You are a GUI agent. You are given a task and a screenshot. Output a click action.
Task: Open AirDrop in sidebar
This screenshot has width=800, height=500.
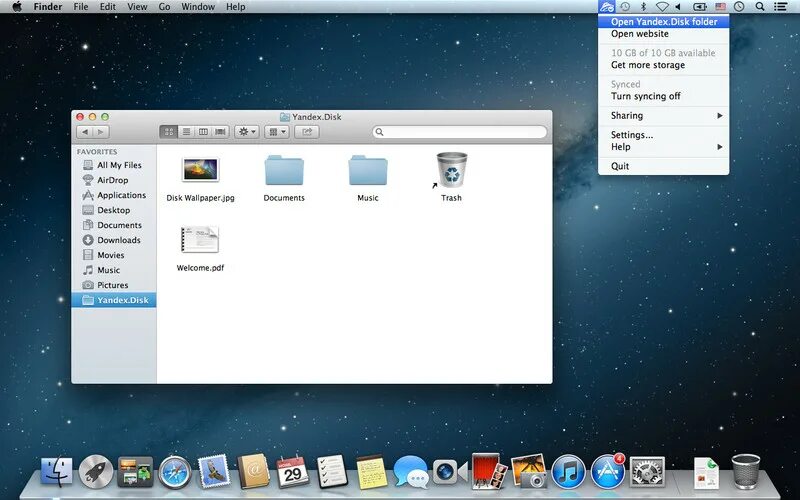click(x=112, y=180)
